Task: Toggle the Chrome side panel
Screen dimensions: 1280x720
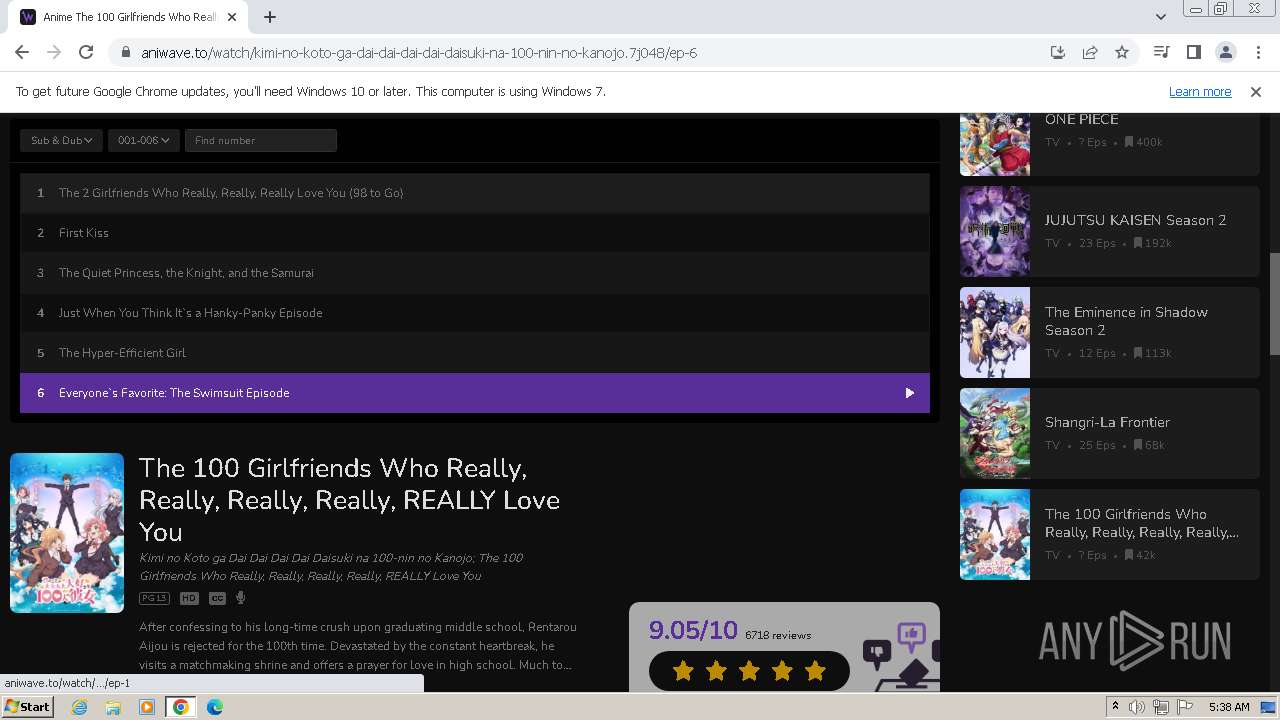Action: tap(1193, 52)
